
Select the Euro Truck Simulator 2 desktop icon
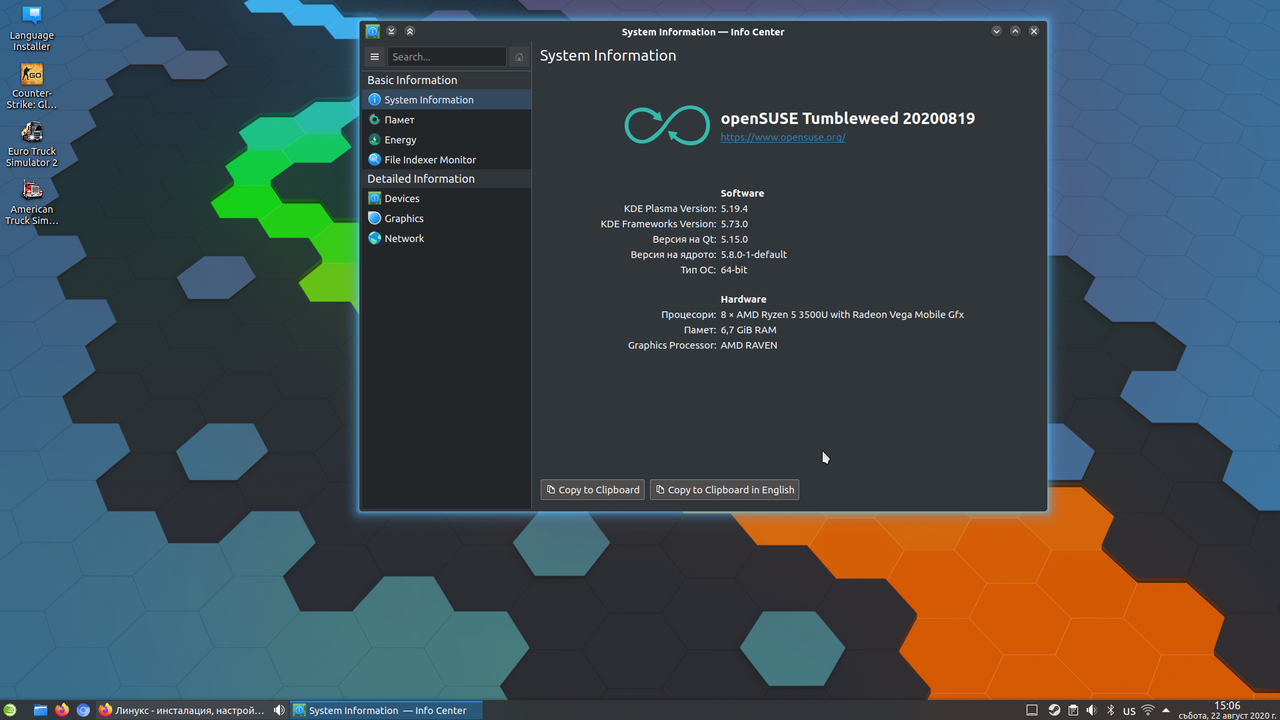pyautogui.click(x=32, y=145)
